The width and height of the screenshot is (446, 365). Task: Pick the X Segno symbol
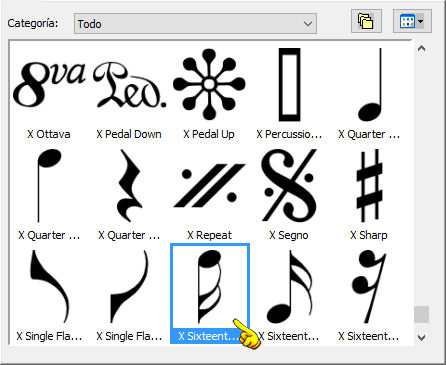[289, 185]
